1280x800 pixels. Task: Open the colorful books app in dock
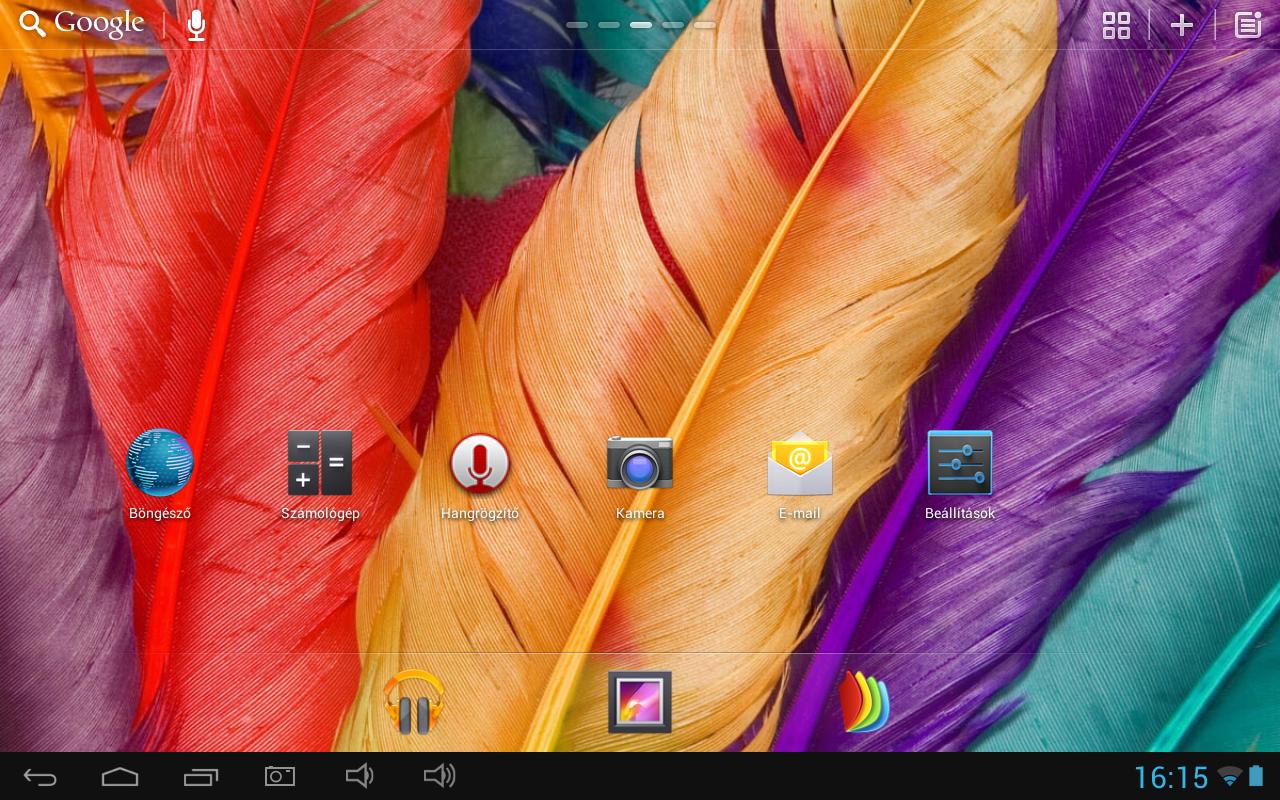[x=865, y=702]
